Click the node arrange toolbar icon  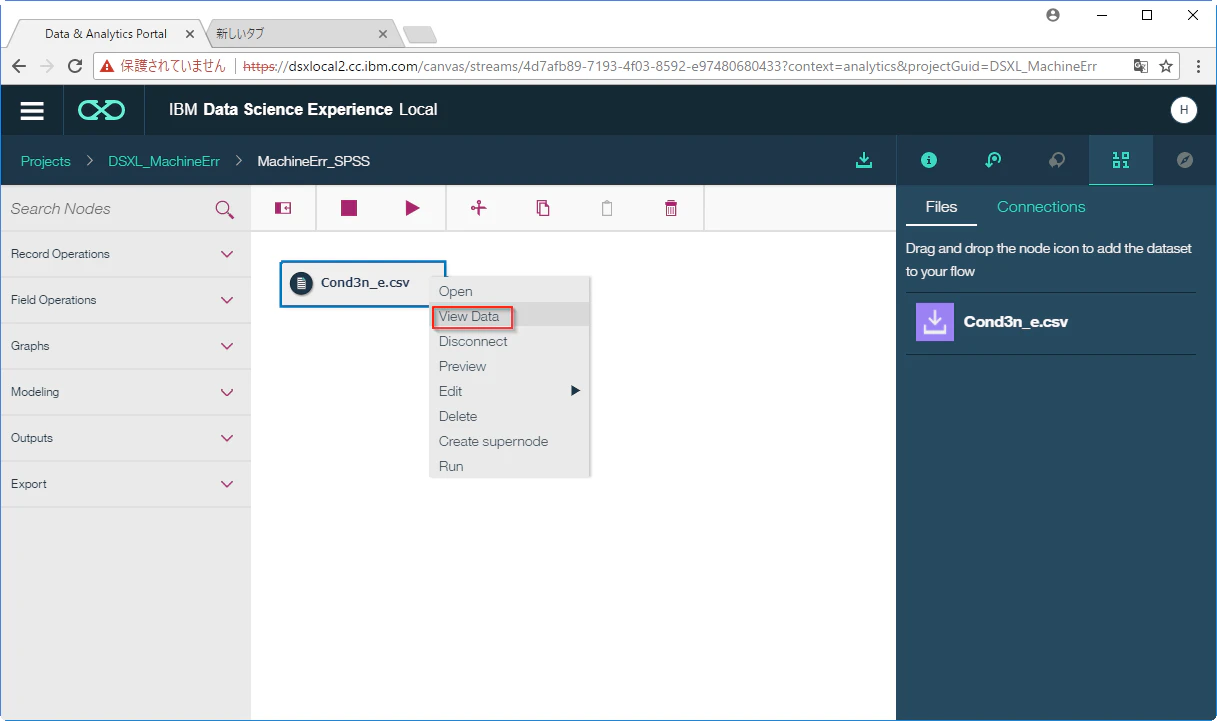click(x=478, y=208)
